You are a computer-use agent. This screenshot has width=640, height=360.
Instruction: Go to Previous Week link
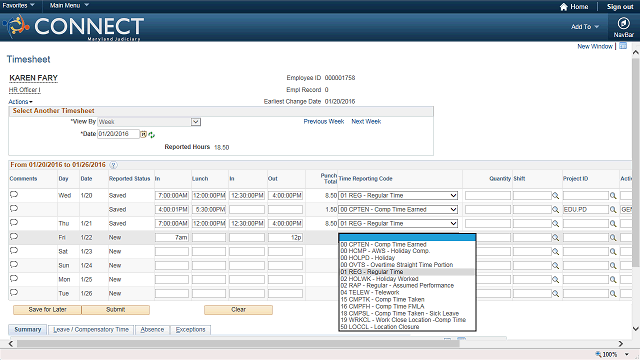point(324,122)
